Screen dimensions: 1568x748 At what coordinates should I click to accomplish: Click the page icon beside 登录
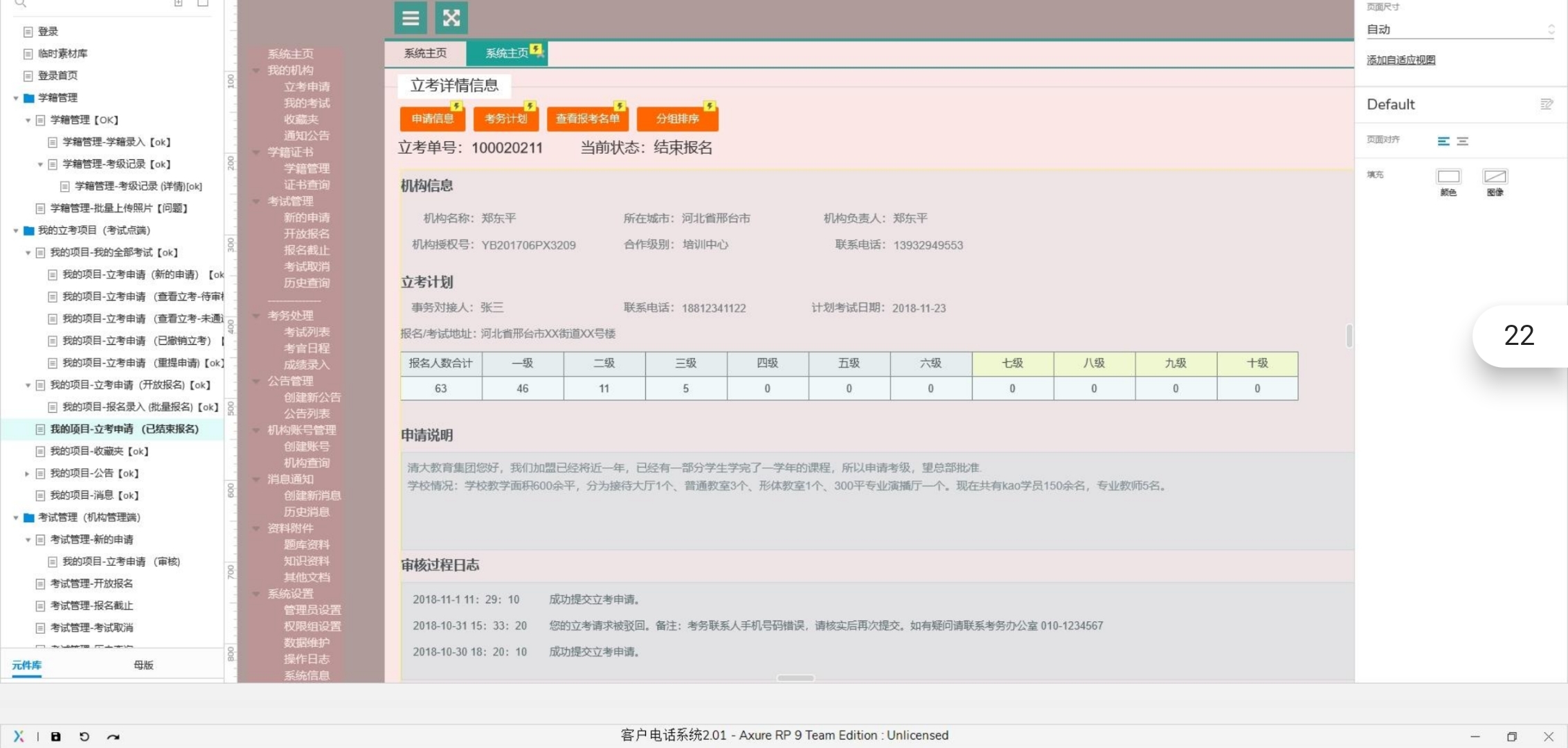pyautogui.click(x=28, y=32)
